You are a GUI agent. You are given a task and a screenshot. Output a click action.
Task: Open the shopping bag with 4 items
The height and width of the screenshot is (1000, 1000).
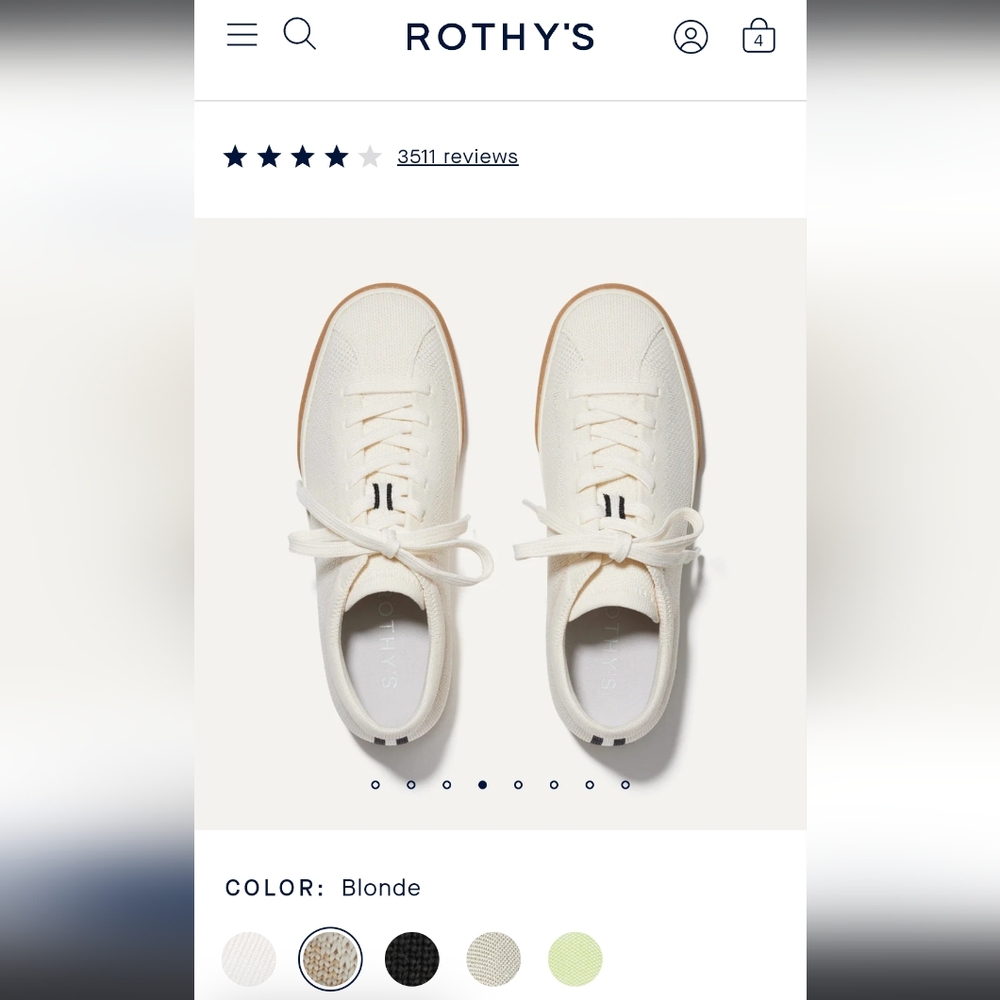[x=759, y=37]
